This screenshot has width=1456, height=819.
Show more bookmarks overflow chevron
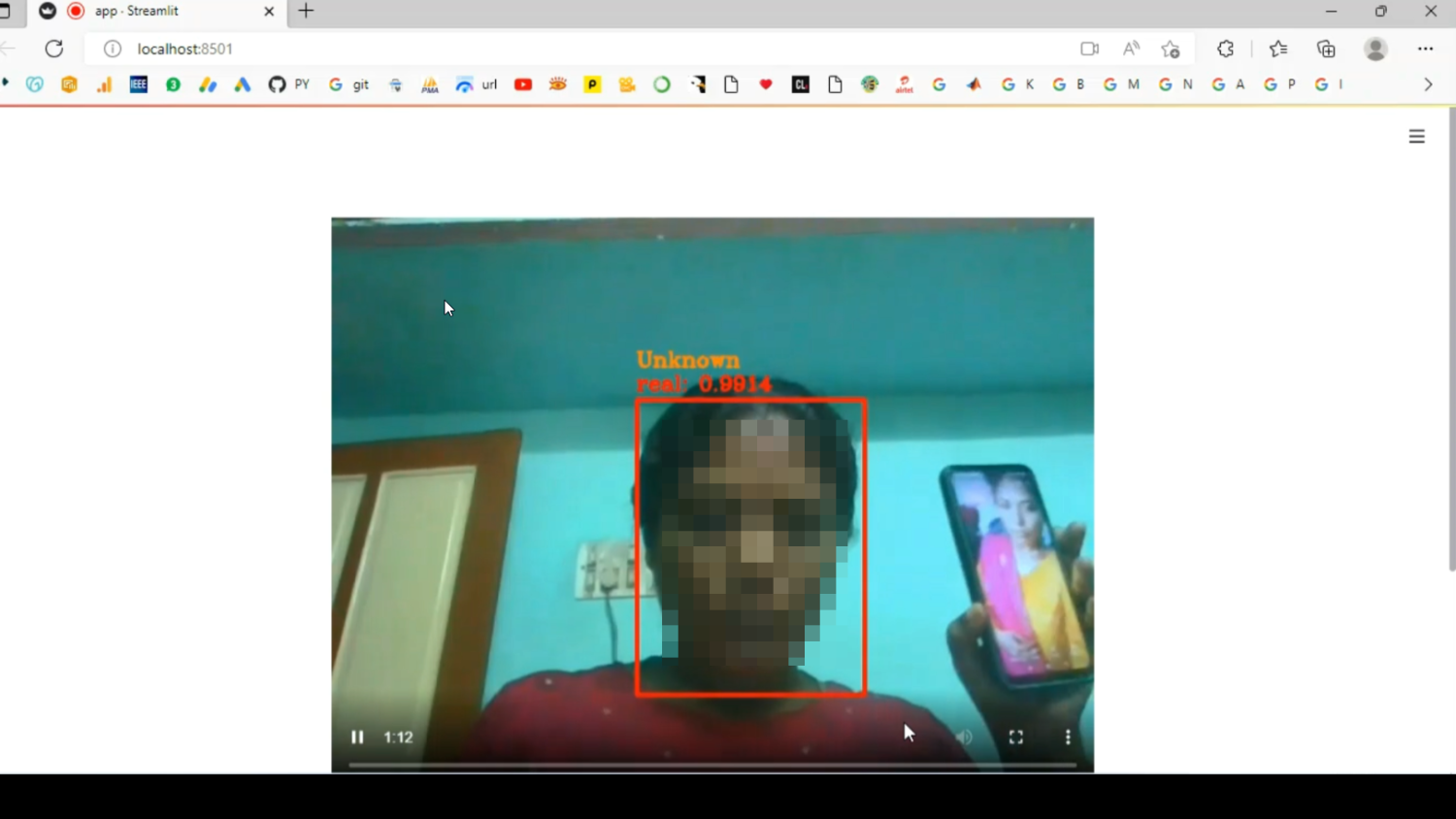click(1428, 84)
